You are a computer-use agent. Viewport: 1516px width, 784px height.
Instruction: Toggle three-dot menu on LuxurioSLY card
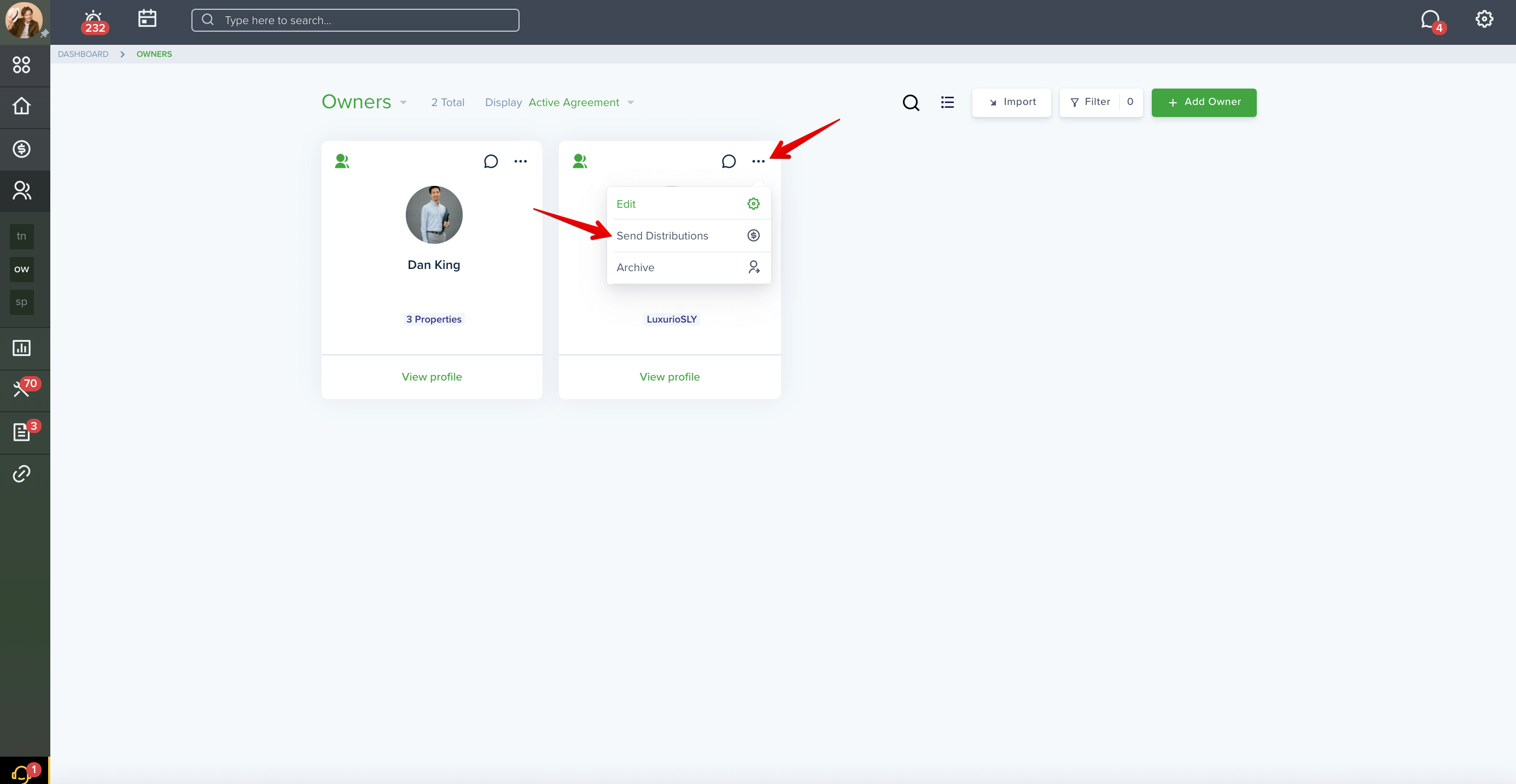(758, 161)
